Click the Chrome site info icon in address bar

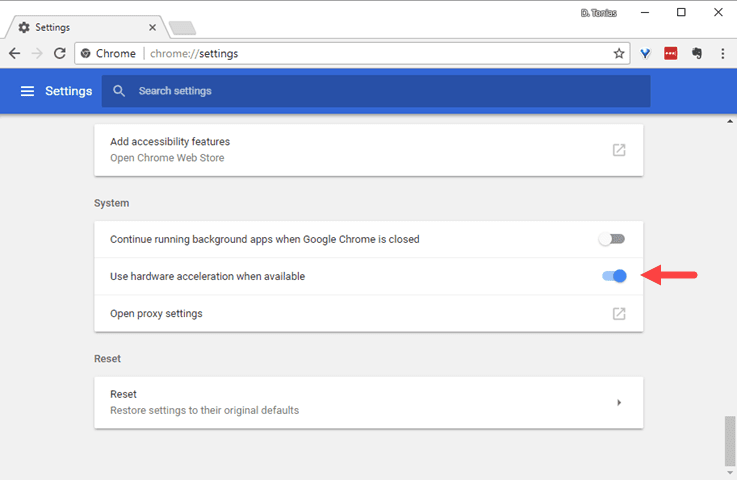pos(86,54)
